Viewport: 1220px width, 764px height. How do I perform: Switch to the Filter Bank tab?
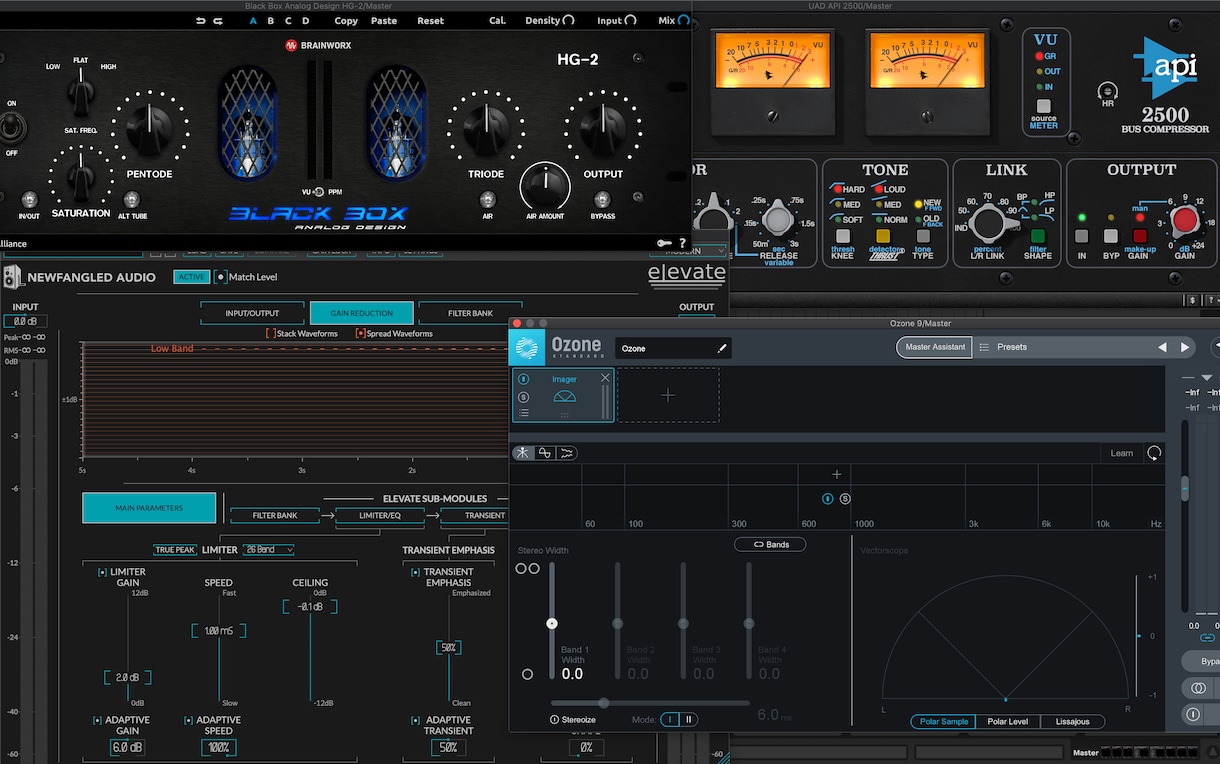pos(470,313)
